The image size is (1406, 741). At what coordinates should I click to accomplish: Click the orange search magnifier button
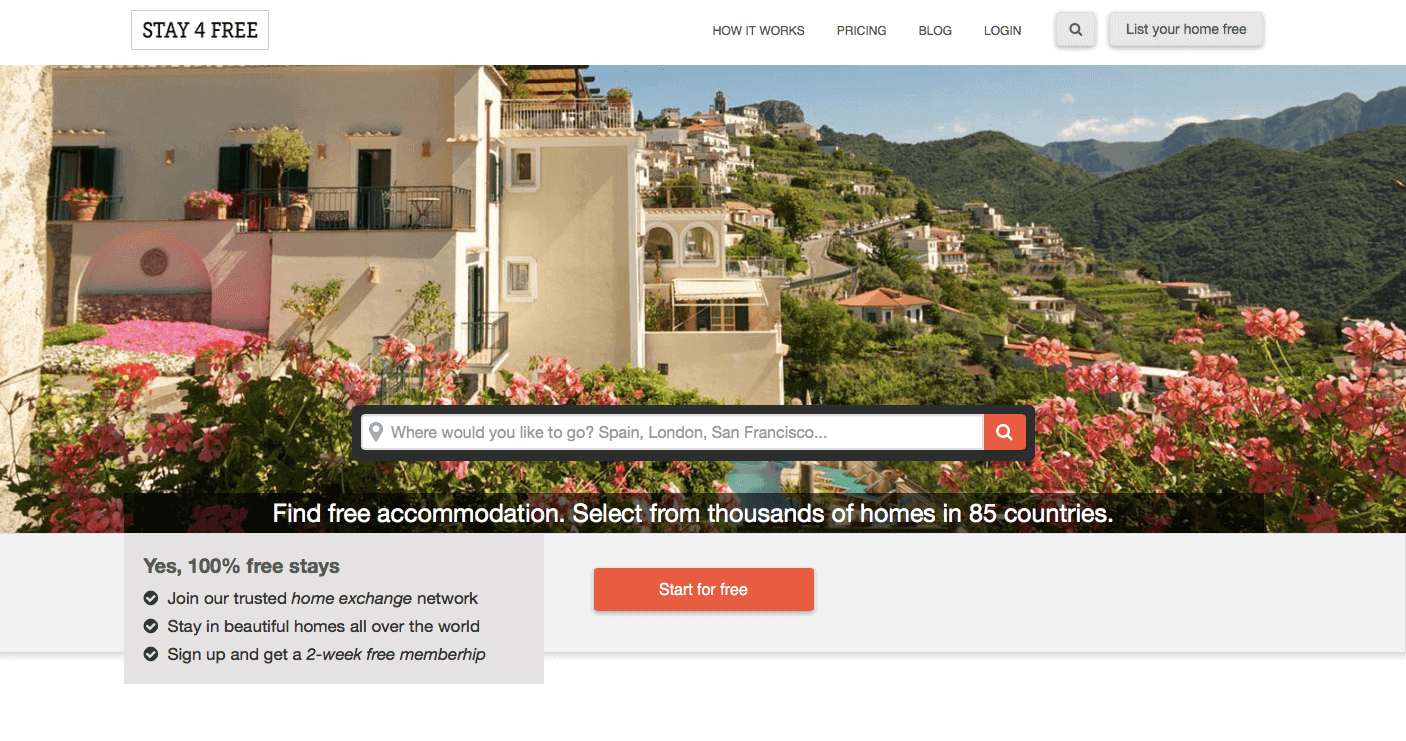(1005, 432)
